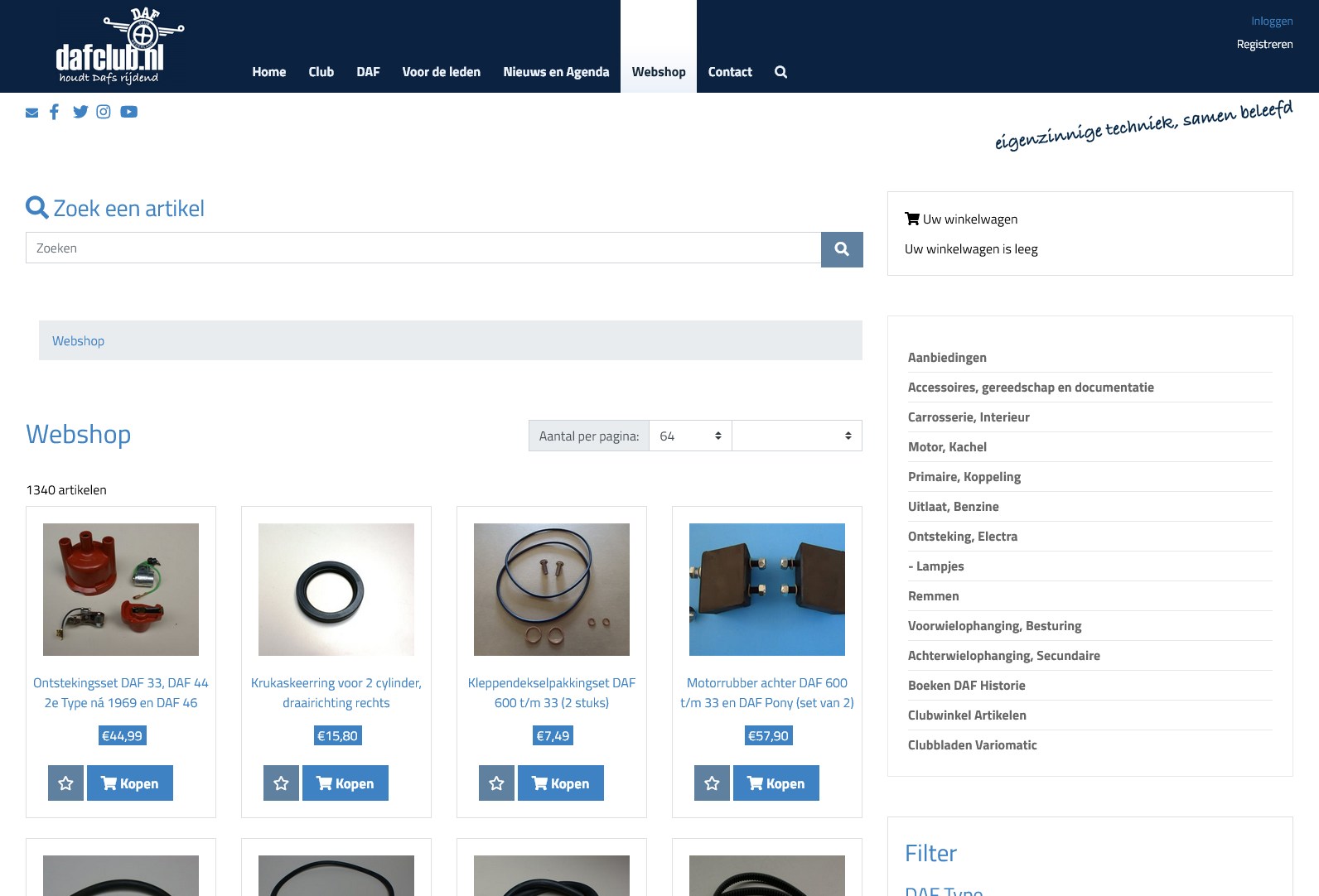
Task: Click the search magnifier in the navigation bar
Action: (780, 72)
